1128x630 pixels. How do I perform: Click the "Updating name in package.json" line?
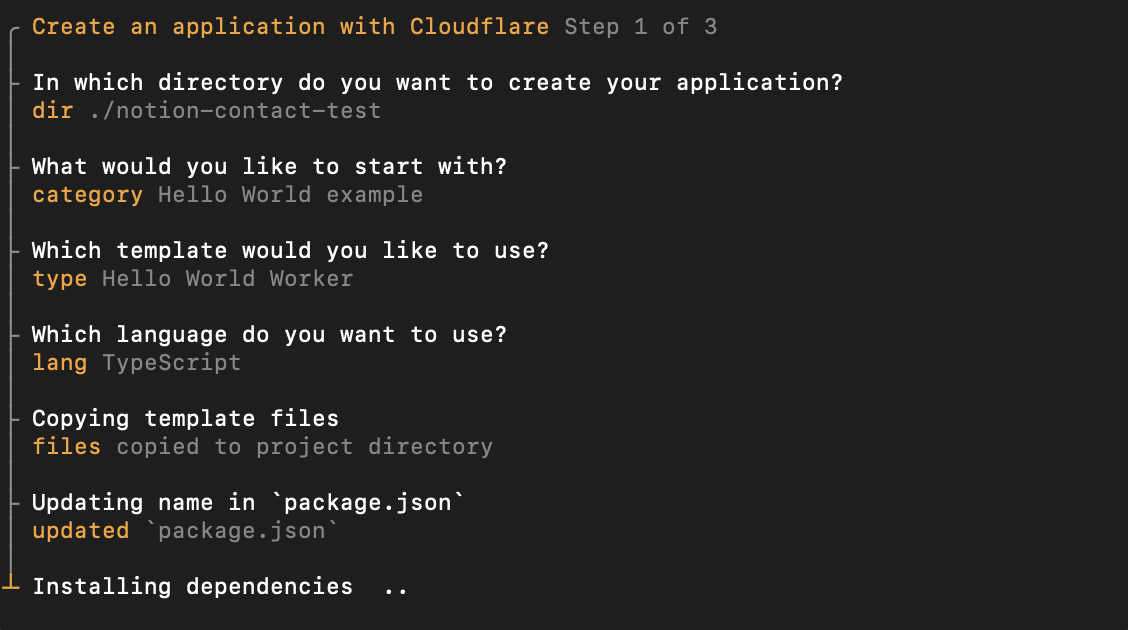tap(248, 503)
